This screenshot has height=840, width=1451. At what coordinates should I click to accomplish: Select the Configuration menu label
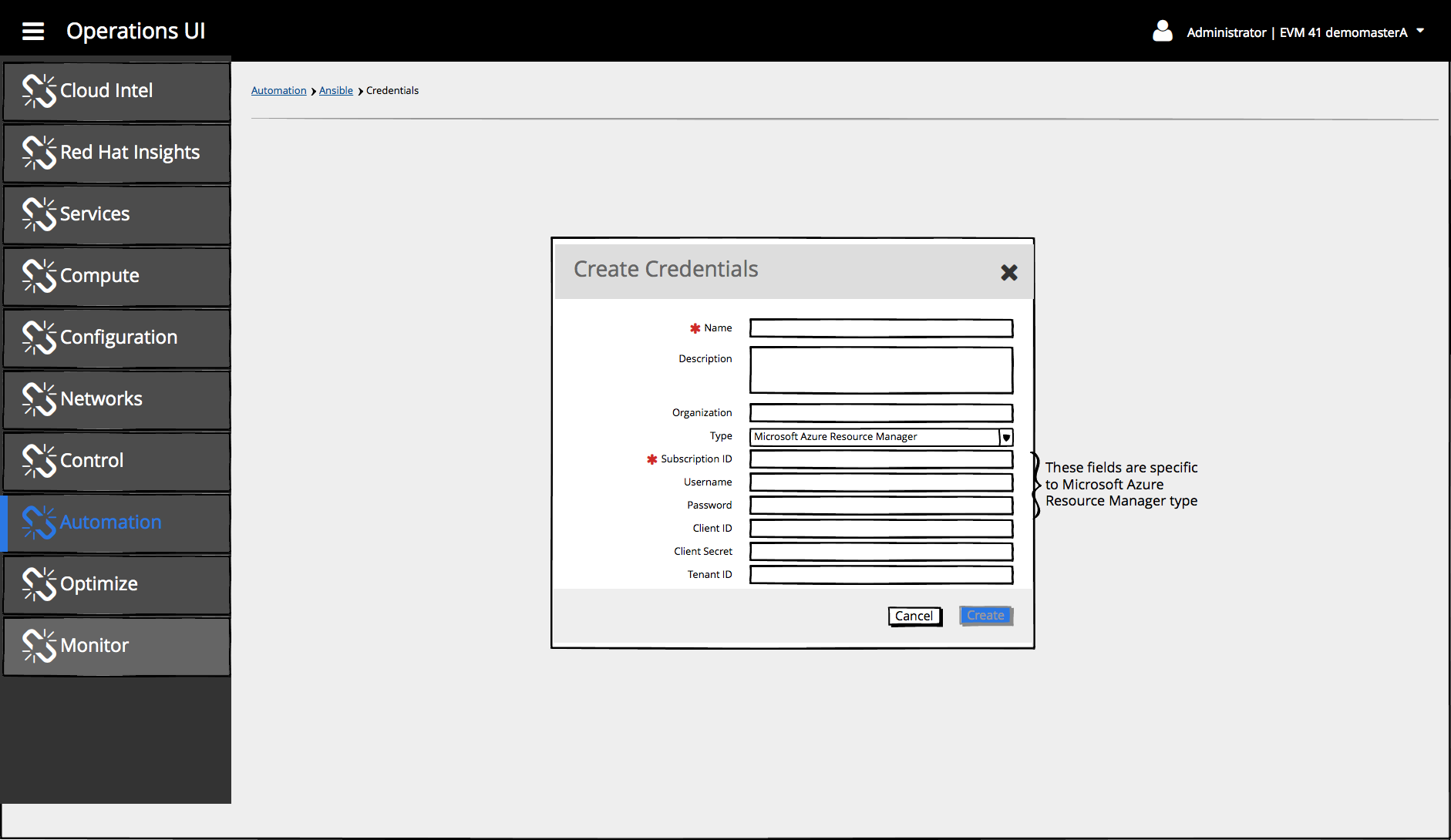[119, 338]
